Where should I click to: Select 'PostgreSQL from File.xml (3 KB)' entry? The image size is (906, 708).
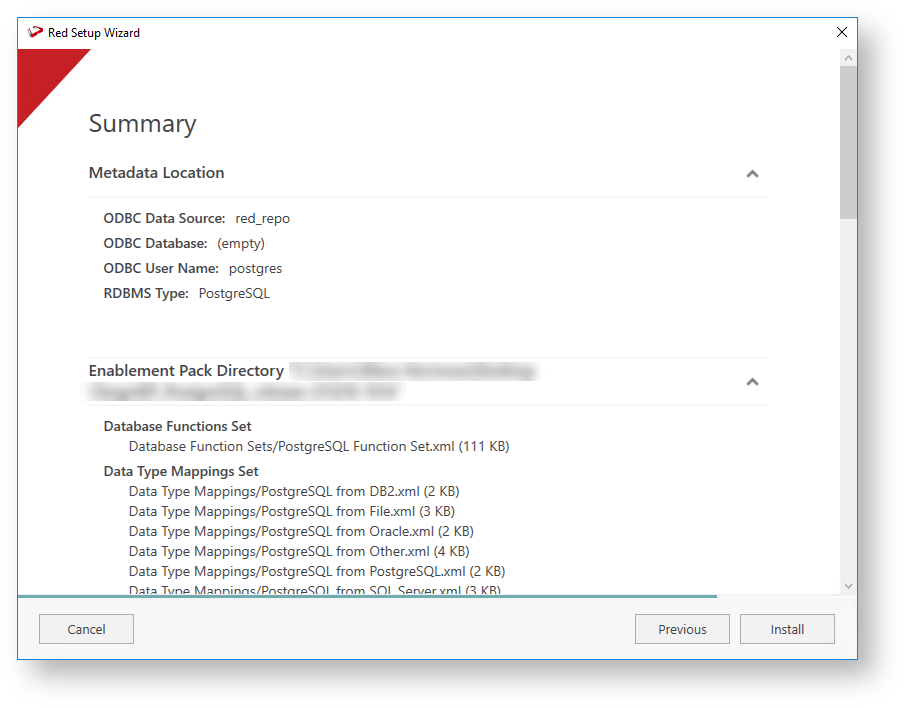[292, 511]
